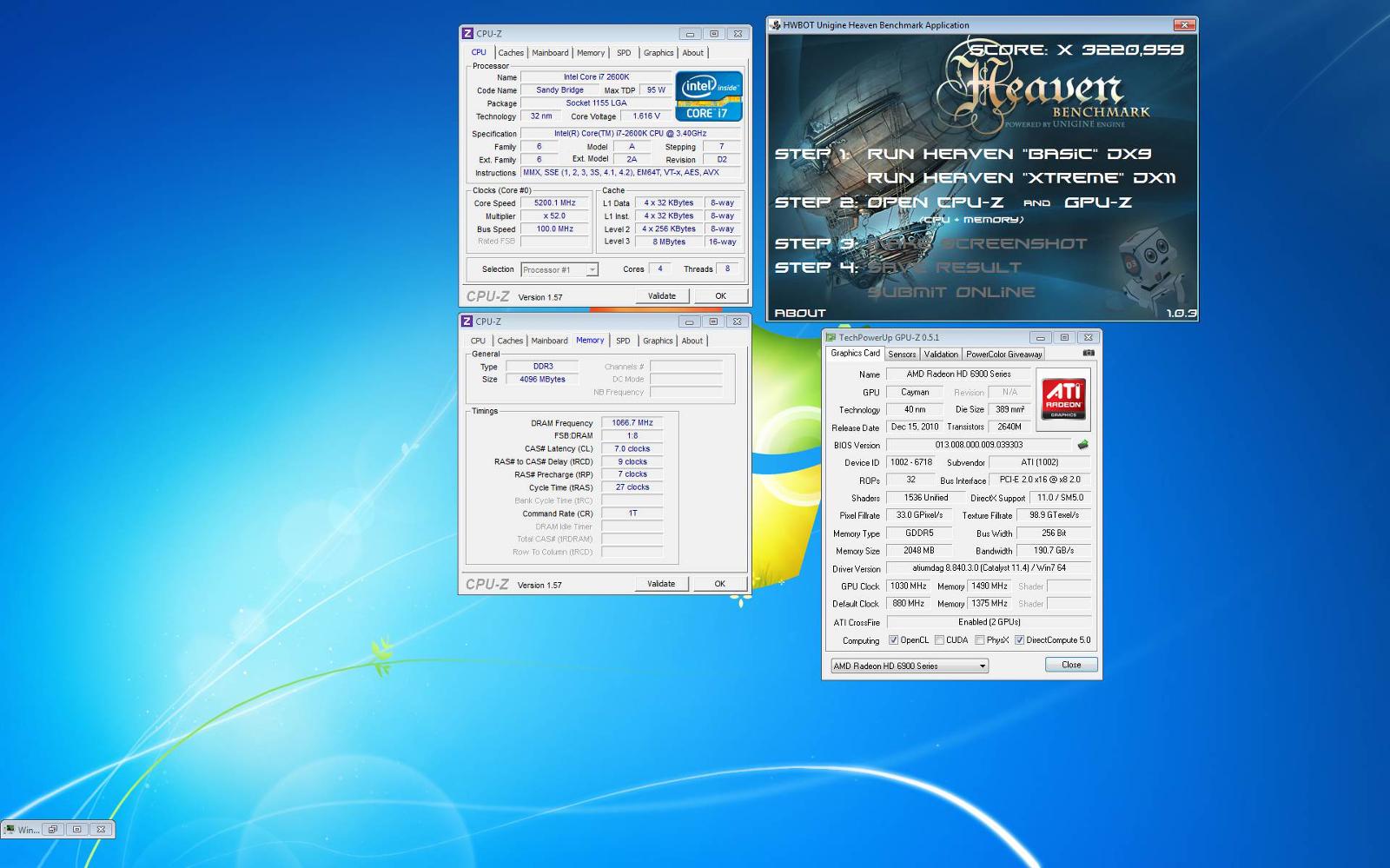The image size is (1390, 868).
Task: Click the CPU-Z icon in the Memory window title bar
Action: [467, 321]
